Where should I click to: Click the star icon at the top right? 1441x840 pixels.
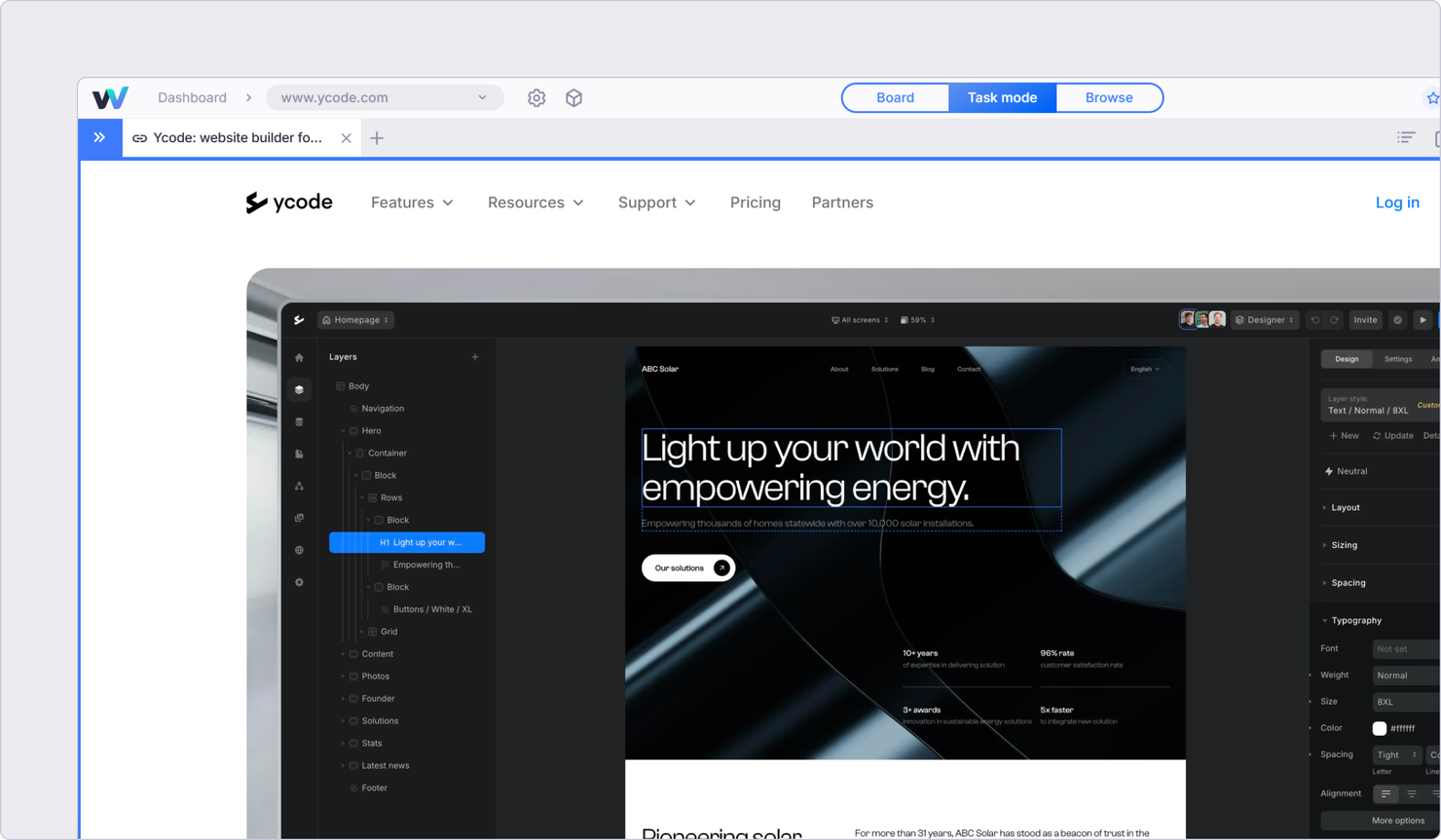coord(1432,97)
